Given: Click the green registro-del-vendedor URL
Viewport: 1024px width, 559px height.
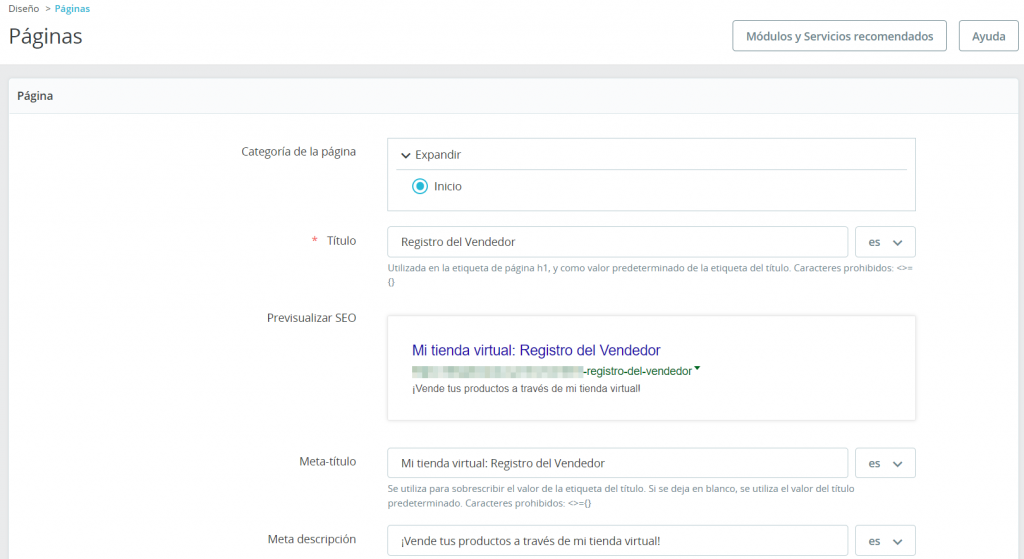Looking at the screenshot, I should click(637, 371).
